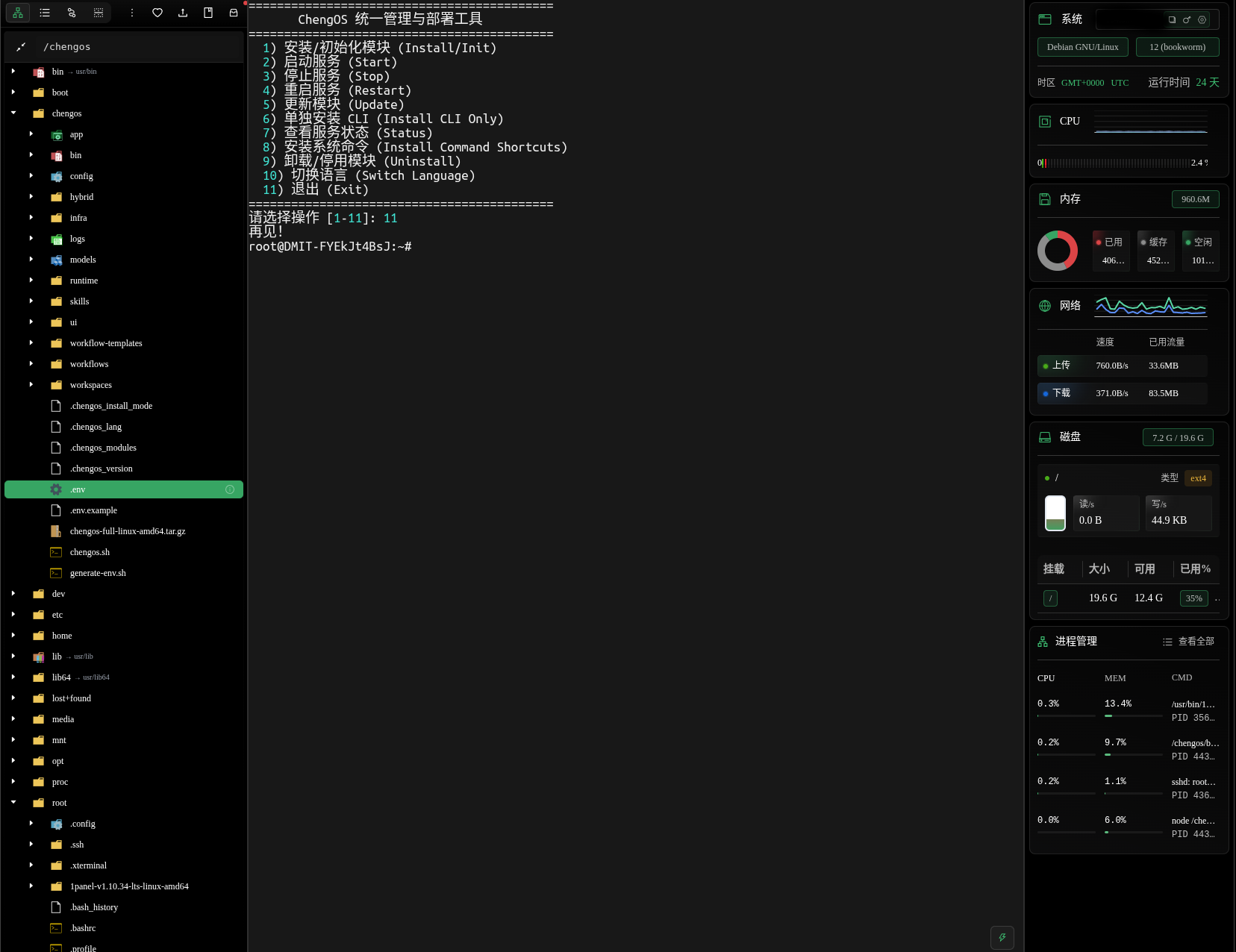Click the info circle on .env row
1236x952 pixels.
point(230,489)
